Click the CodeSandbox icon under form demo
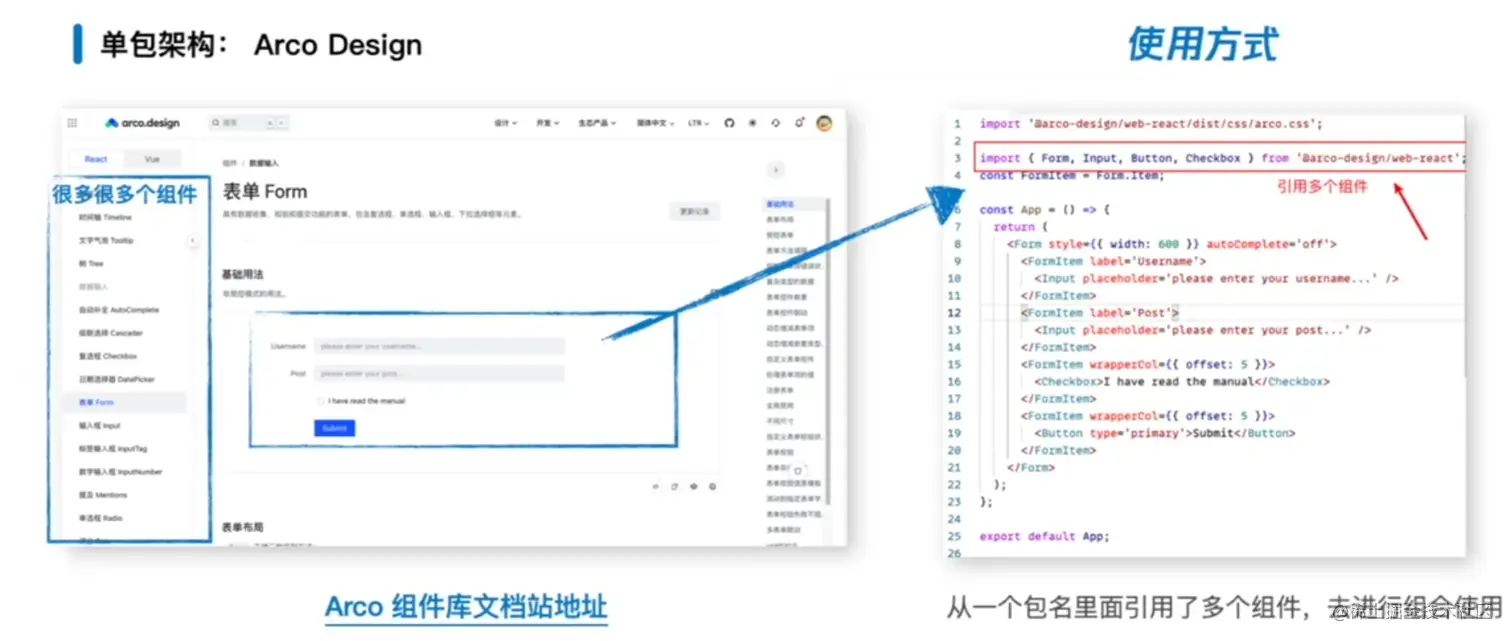Screen dimensions: 1512x641 [x=713, y=486]
